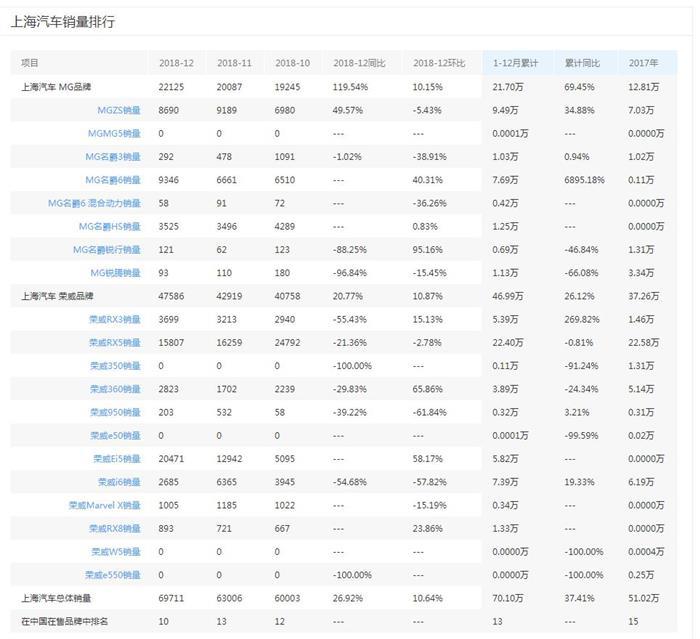
Task: Click the 荣威i6销量 link
Action: point(119,482)
